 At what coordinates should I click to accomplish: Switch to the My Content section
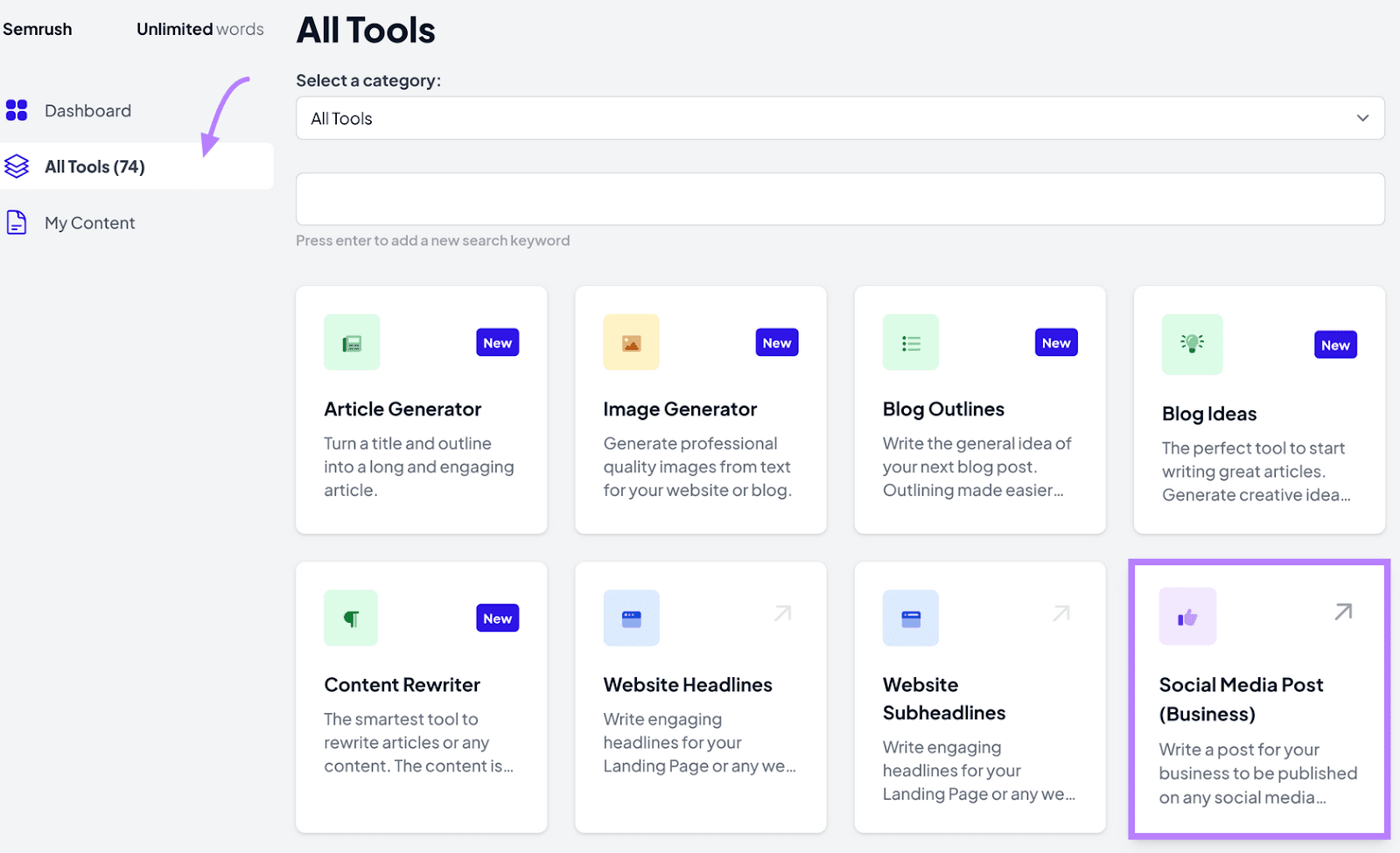click(x=89, y=222)
